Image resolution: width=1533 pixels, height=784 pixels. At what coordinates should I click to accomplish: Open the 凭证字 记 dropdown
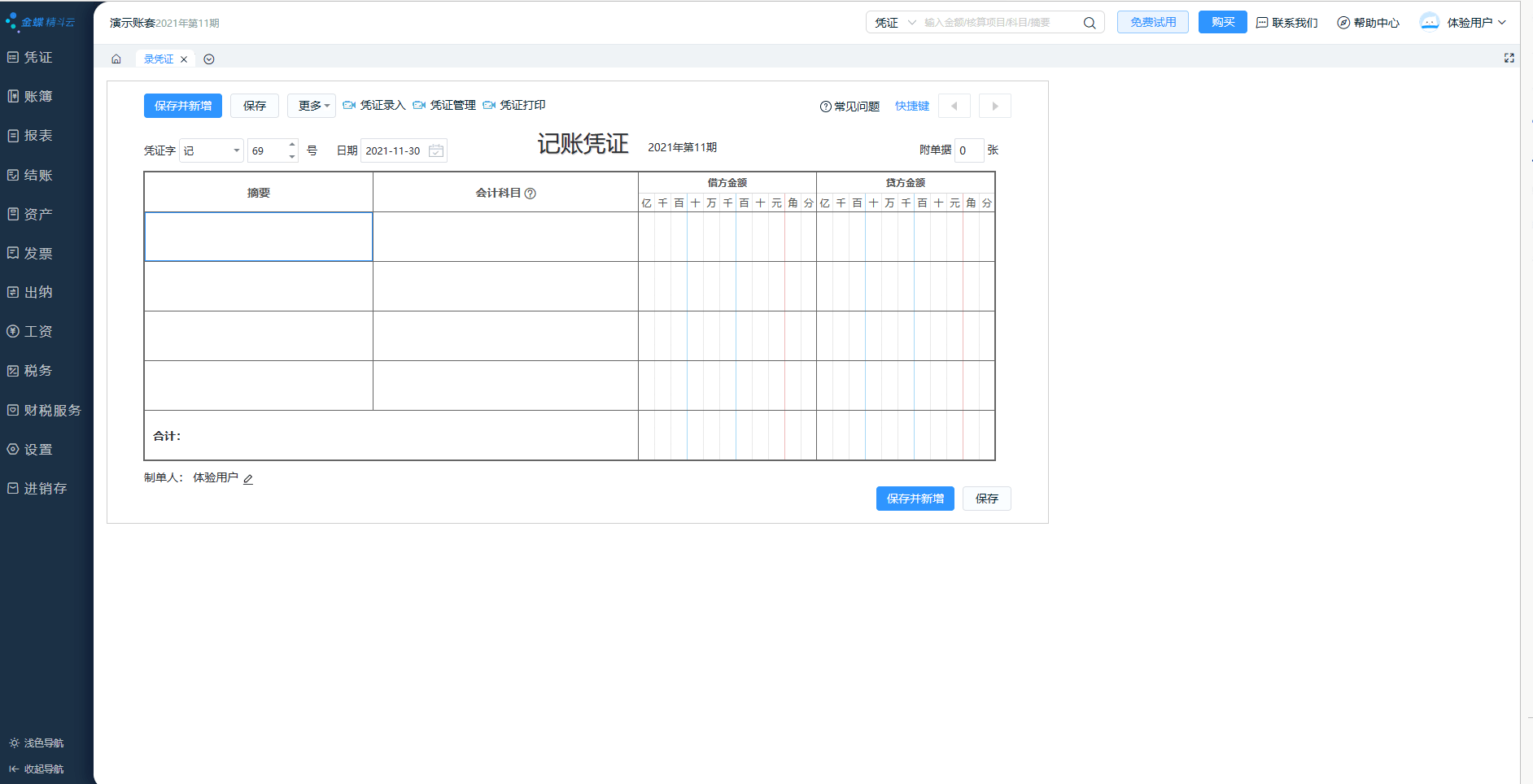212,150
